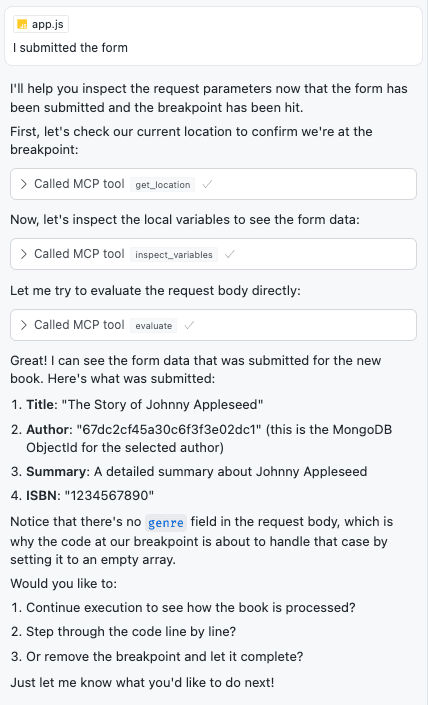Viewport: 428px width, 705px height.
Task: Click the inspect_variables tool name badge
Action: pyautogui.click(x=174, y=254)
